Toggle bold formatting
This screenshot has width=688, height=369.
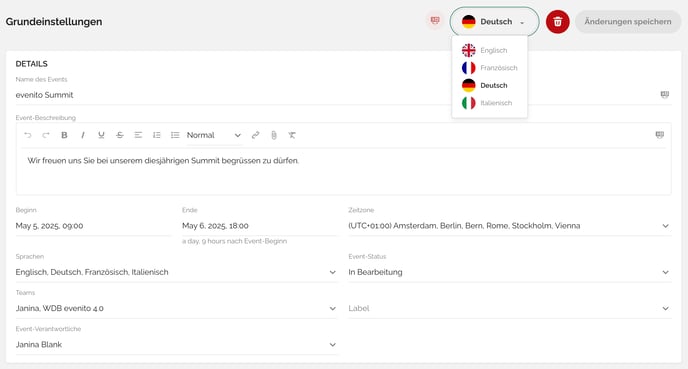[64, 135]
